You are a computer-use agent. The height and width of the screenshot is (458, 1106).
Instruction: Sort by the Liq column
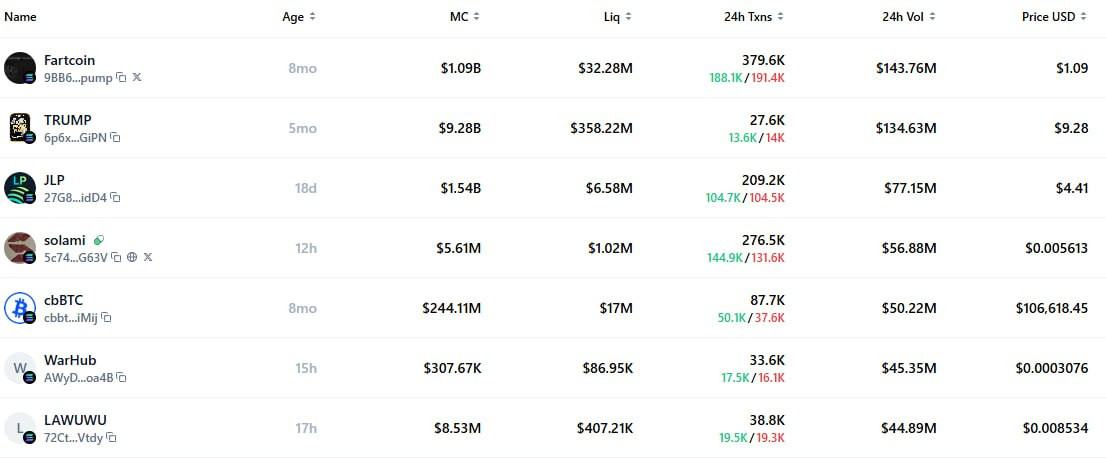[x=617, y=16]
